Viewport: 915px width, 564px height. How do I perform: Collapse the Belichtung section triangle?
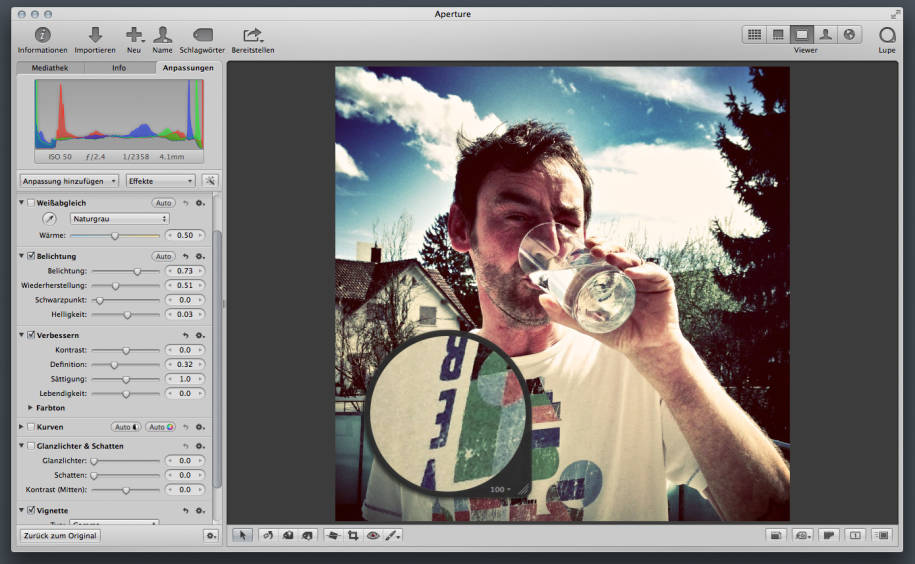click(x=21, y=255)
